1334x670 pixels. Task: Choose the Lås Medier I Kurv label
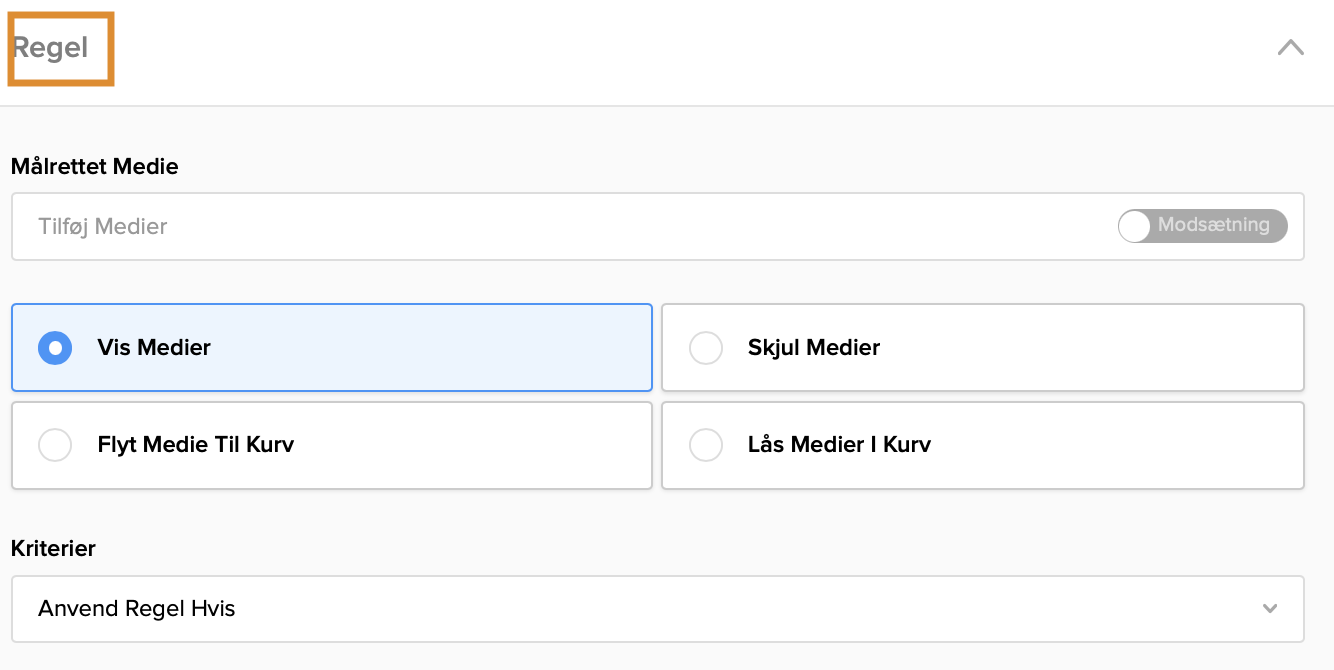[839, 445]
